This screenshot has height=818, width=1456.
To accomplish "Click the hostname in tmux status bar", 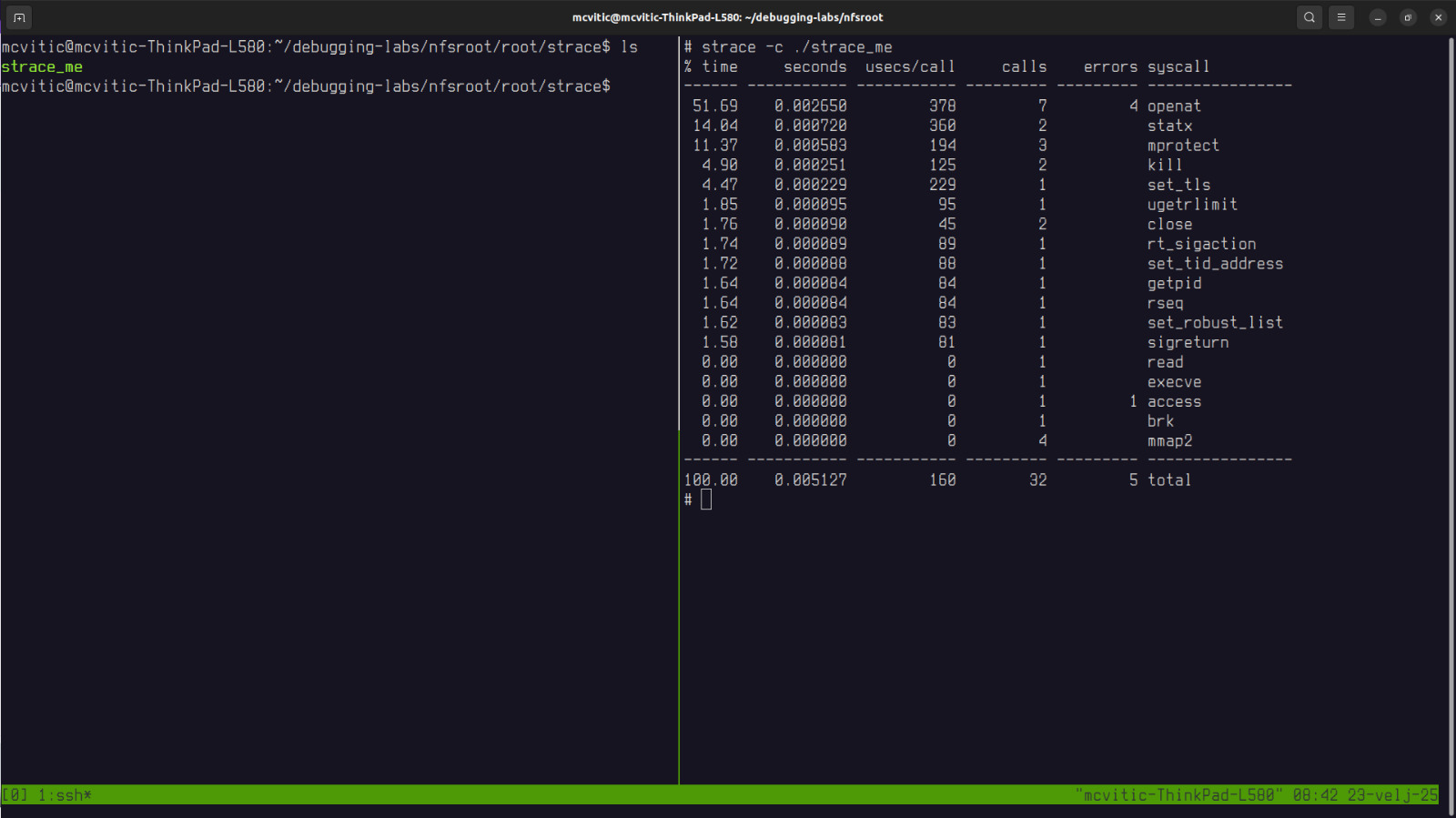I will (1178, 795).
